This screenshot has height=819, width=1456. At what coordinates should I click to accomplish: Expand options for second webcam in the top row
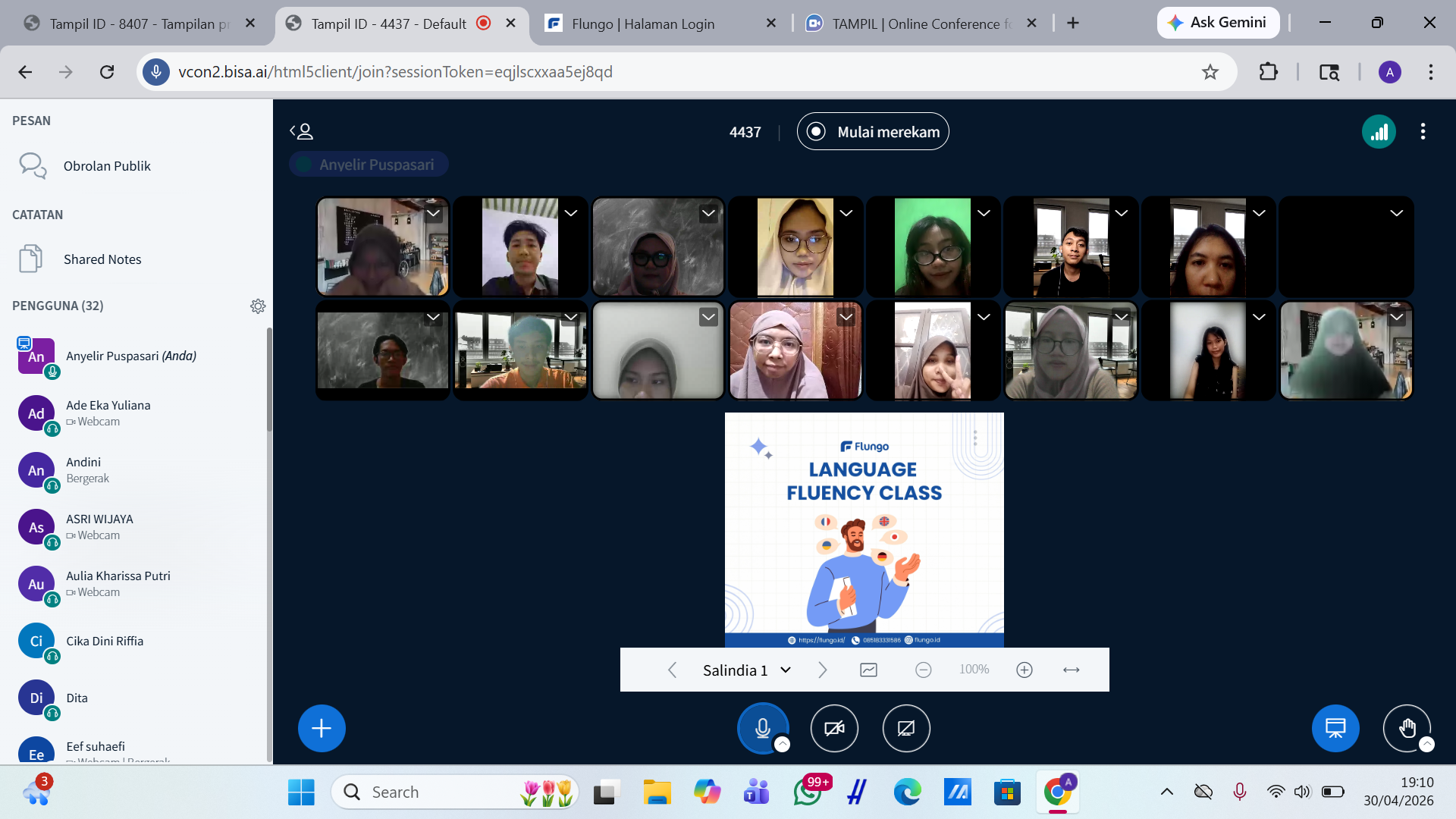point(571,214)
